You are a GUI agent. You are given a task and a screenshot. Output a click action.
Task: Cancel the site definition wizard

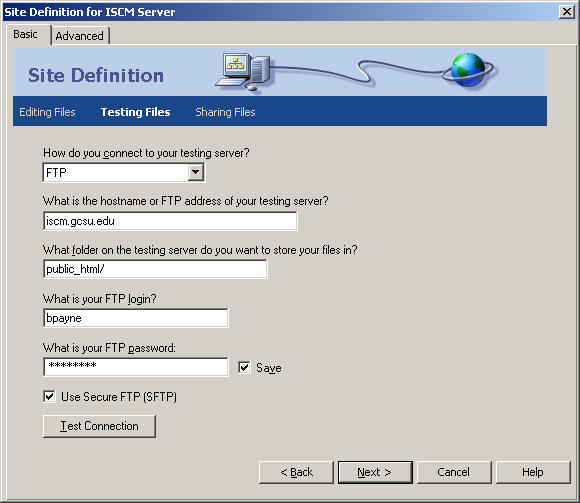pyautogui.click(x=454, y=472)
